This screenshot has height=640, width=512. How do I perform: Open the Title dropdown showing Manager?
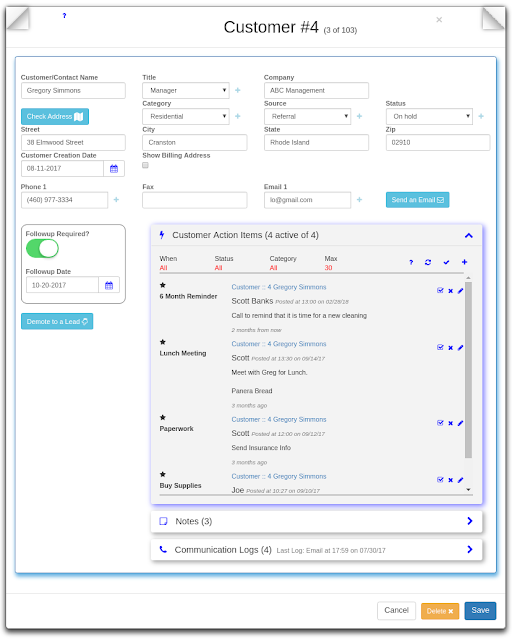pyautogui.click(x=186, y=90)
